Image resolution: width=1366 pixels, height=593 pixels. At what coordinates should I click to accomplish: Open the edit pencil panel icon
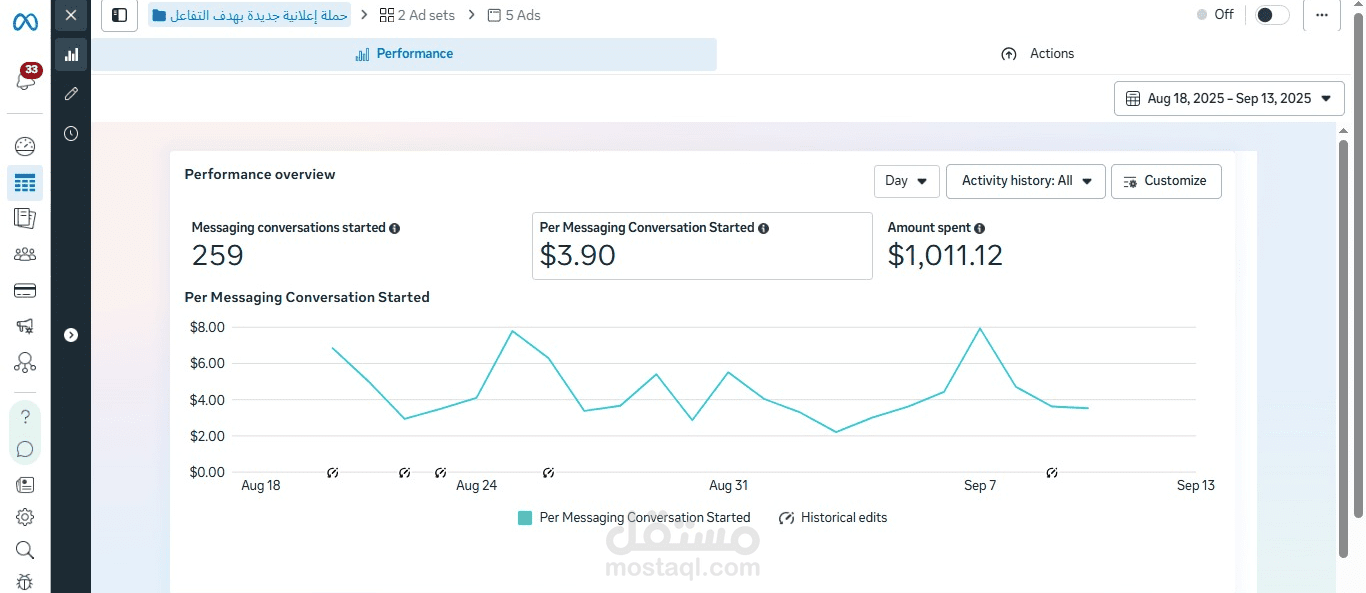coord(71,94)
